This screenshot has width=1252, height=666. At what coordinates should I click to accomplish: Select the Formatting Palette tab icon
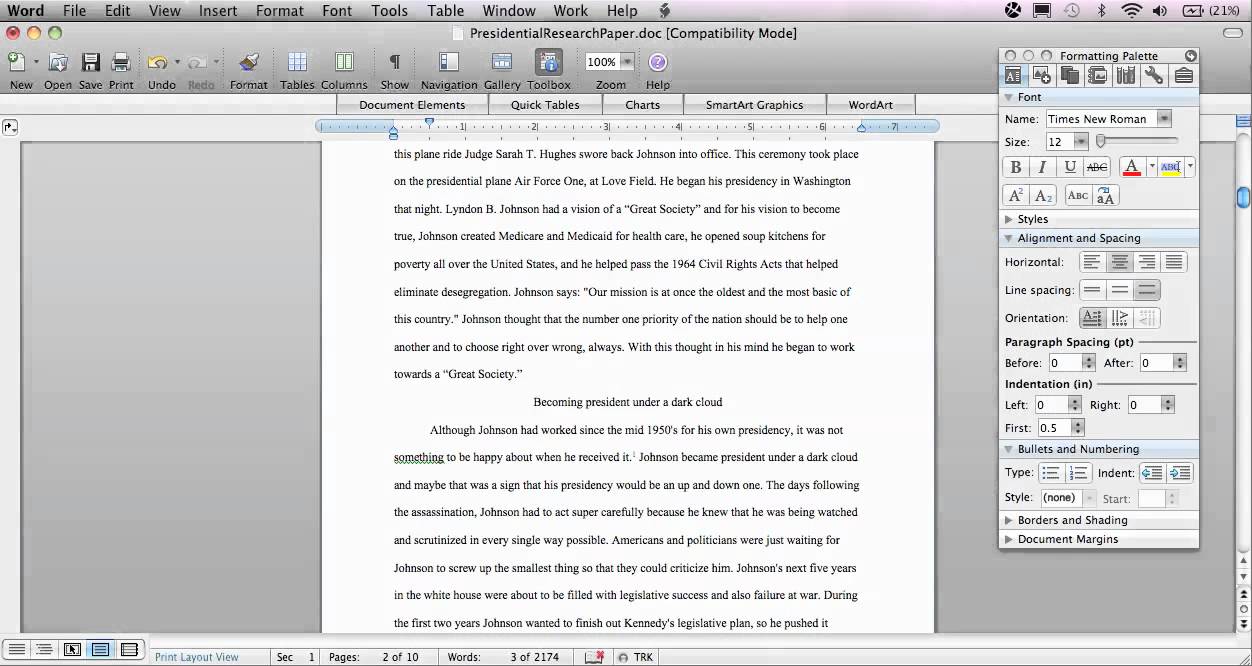1013,75
